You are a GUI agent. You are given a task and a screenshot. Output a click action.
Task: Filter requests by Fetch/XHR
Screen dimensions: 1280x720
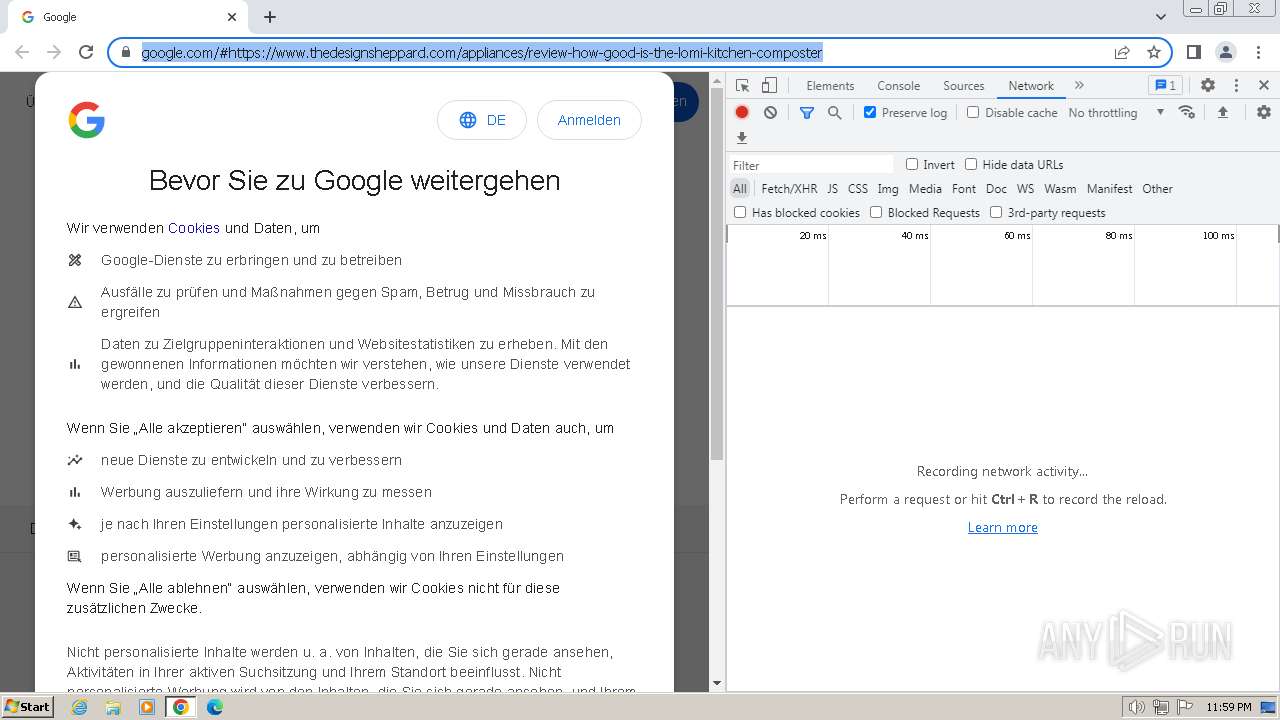789,189
